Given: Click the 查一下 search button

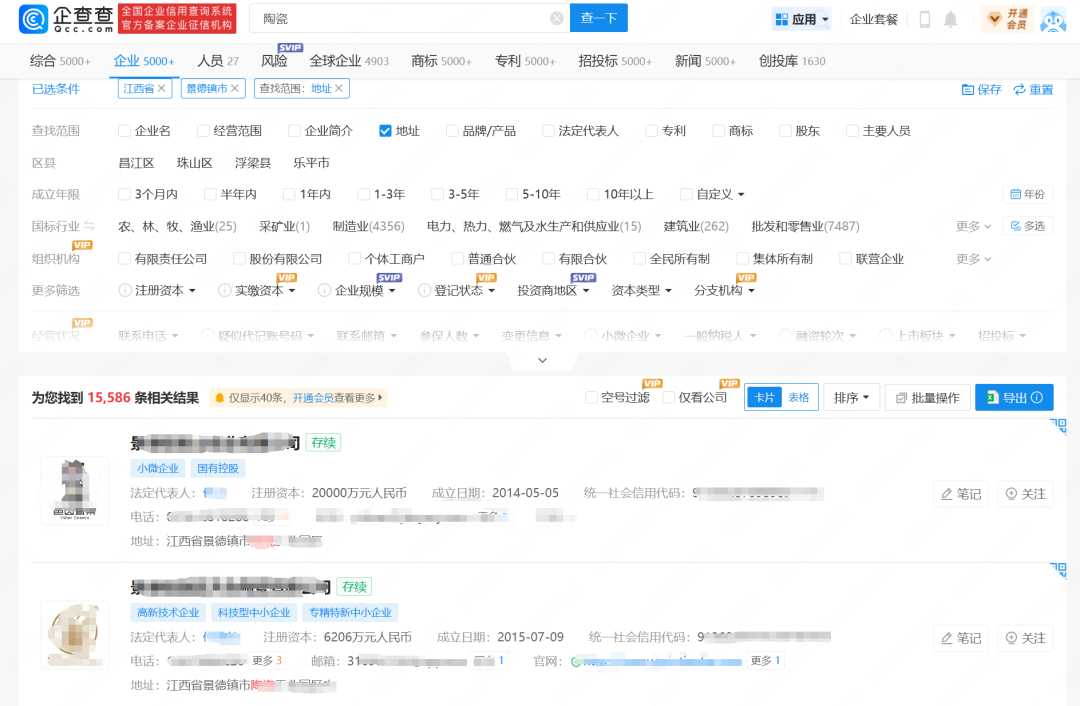Looking at the screenshot, I should pyautogui.click(x=599, y=19).
